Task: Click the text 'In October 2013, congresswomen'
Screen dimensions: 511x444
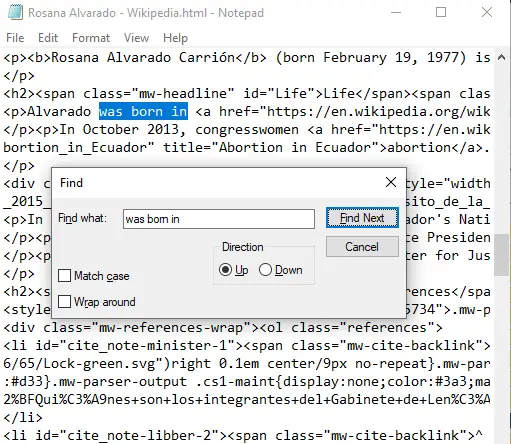Action: pos(179,129)
